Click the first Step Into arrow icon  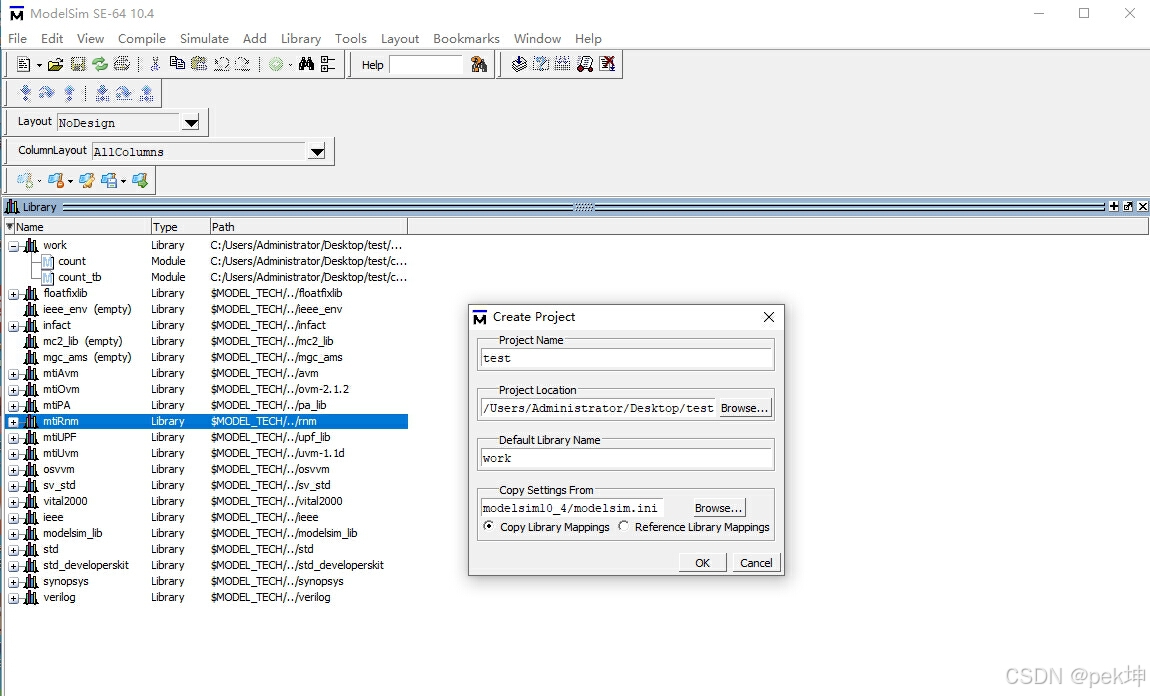tap(26, 93)
